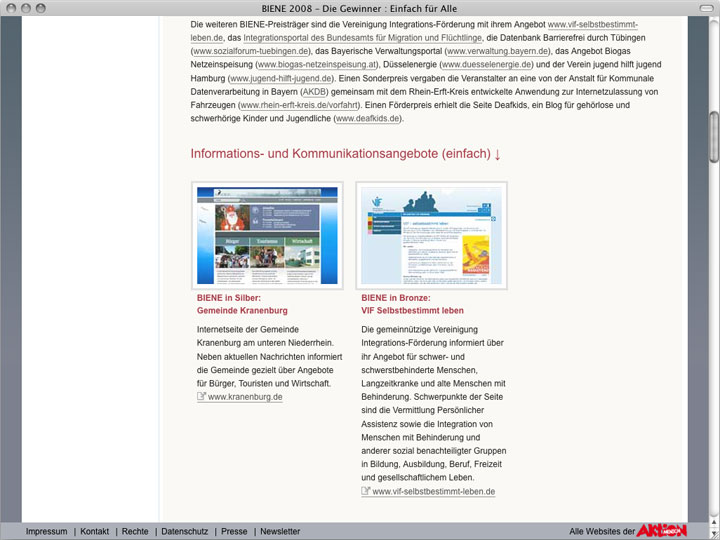
Task: Select Presse in the footer navigation
Action: [234, 532]
